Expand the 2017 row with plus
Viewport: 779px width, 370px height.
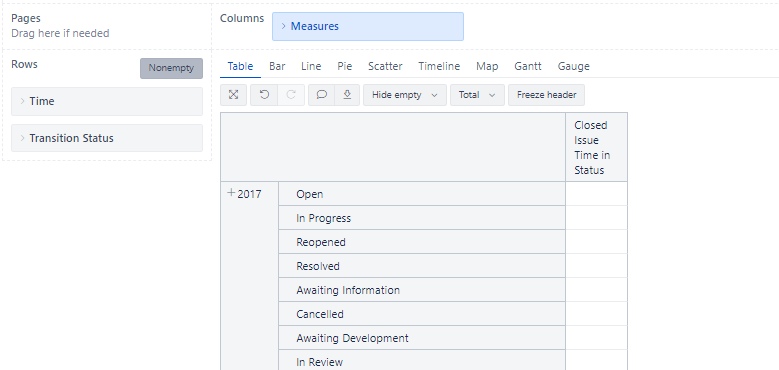tap(231, 193)
